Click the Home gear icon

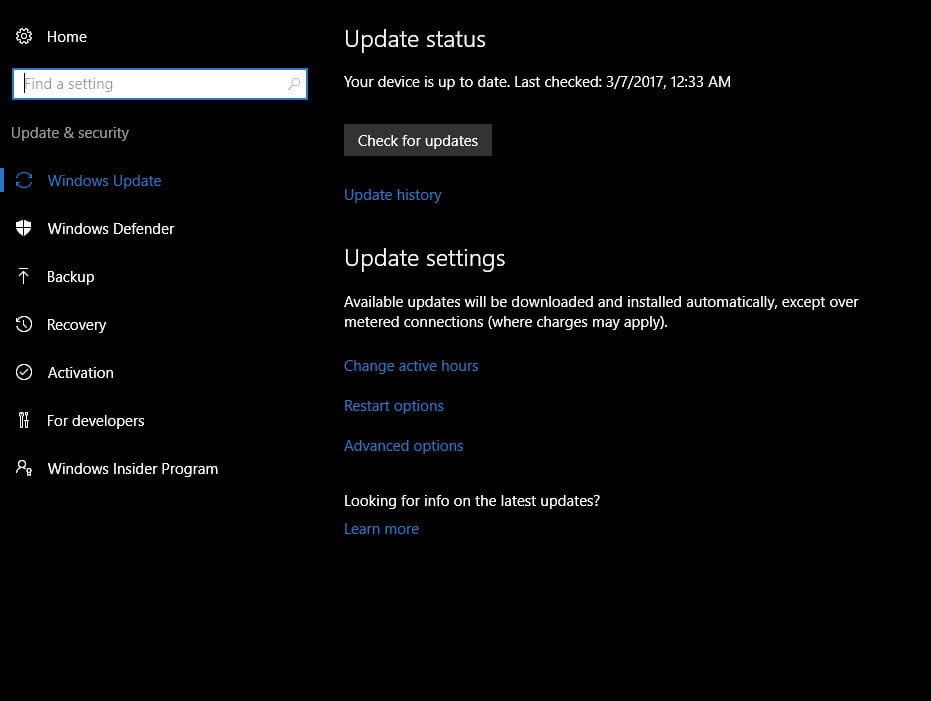pos(24,36)
